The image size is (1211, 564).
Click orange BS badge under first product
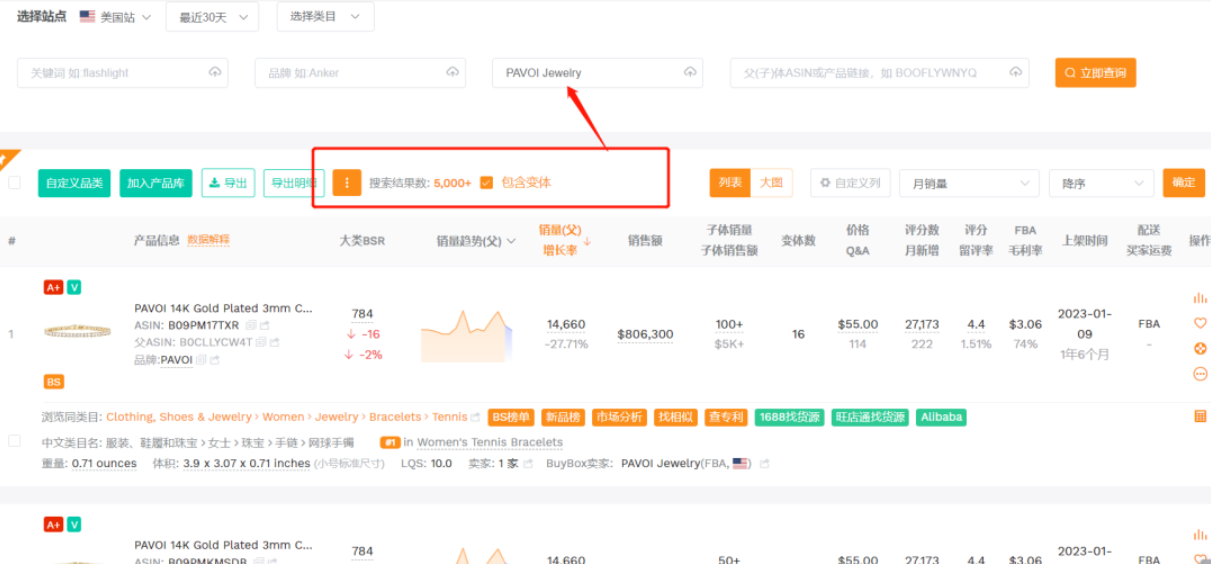(54, 382)
